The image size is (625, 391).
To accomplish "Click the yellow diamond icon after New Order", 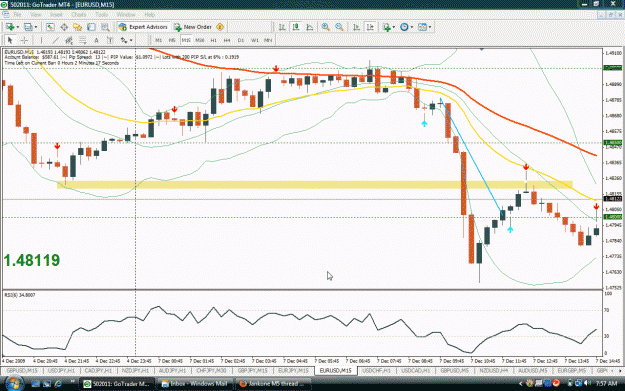I will [x=220, y=27].
